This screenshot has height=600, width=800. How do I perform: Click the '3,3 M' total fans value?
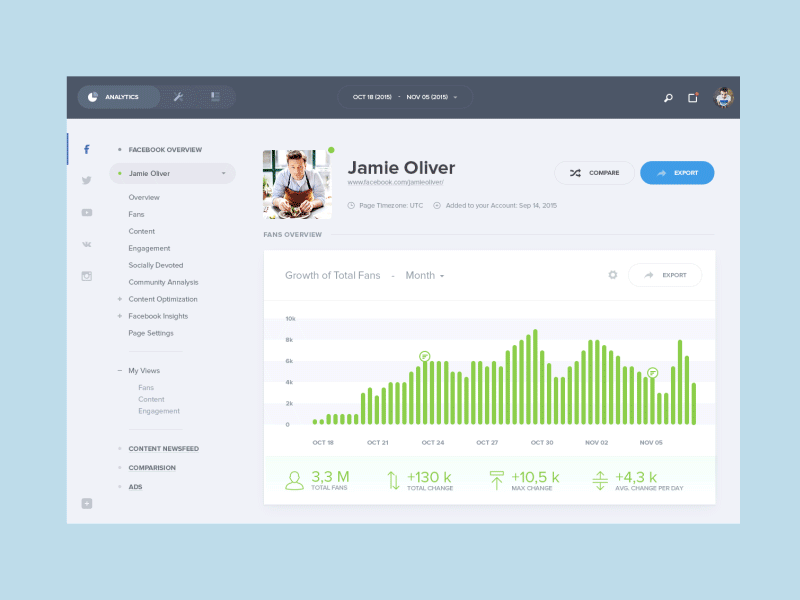tap(331, 477)
